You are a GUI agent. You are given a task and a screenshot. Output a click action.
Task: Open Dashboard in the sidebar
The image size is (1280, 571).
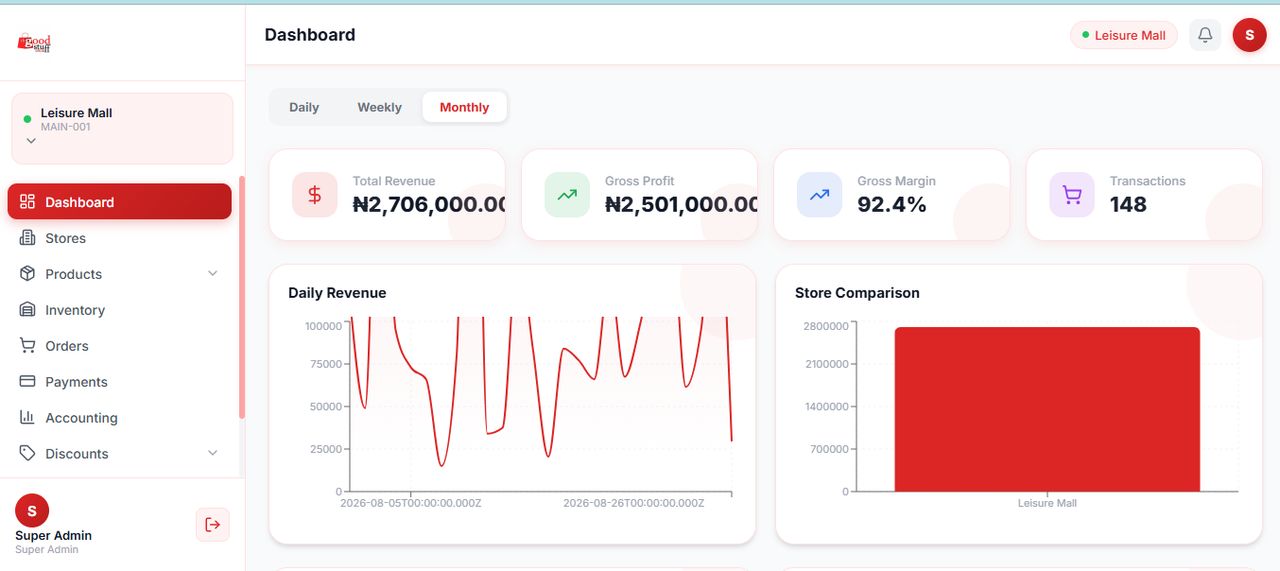click(x=120, y=201)
